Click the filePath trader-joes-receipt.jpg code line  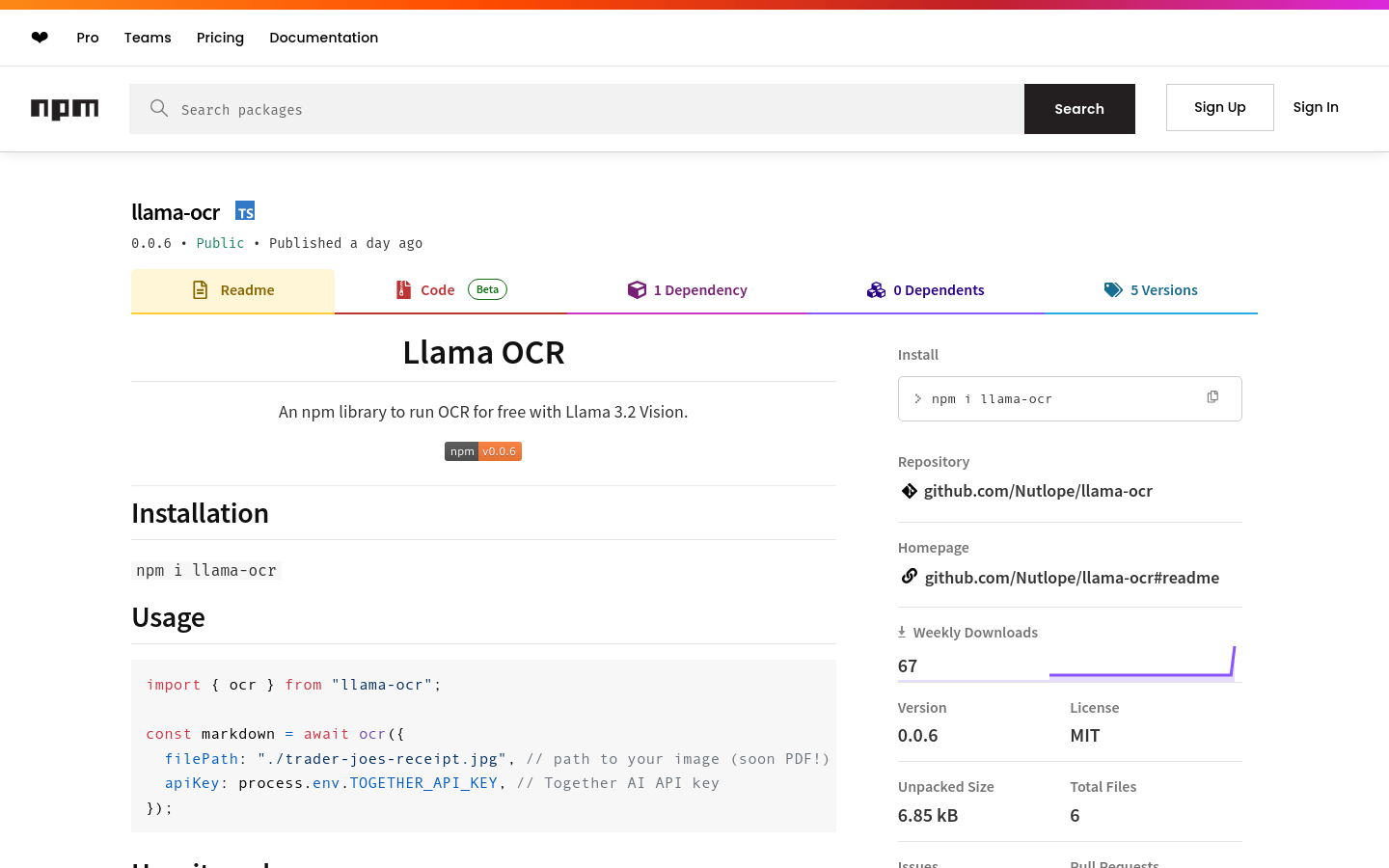(497, 759)
